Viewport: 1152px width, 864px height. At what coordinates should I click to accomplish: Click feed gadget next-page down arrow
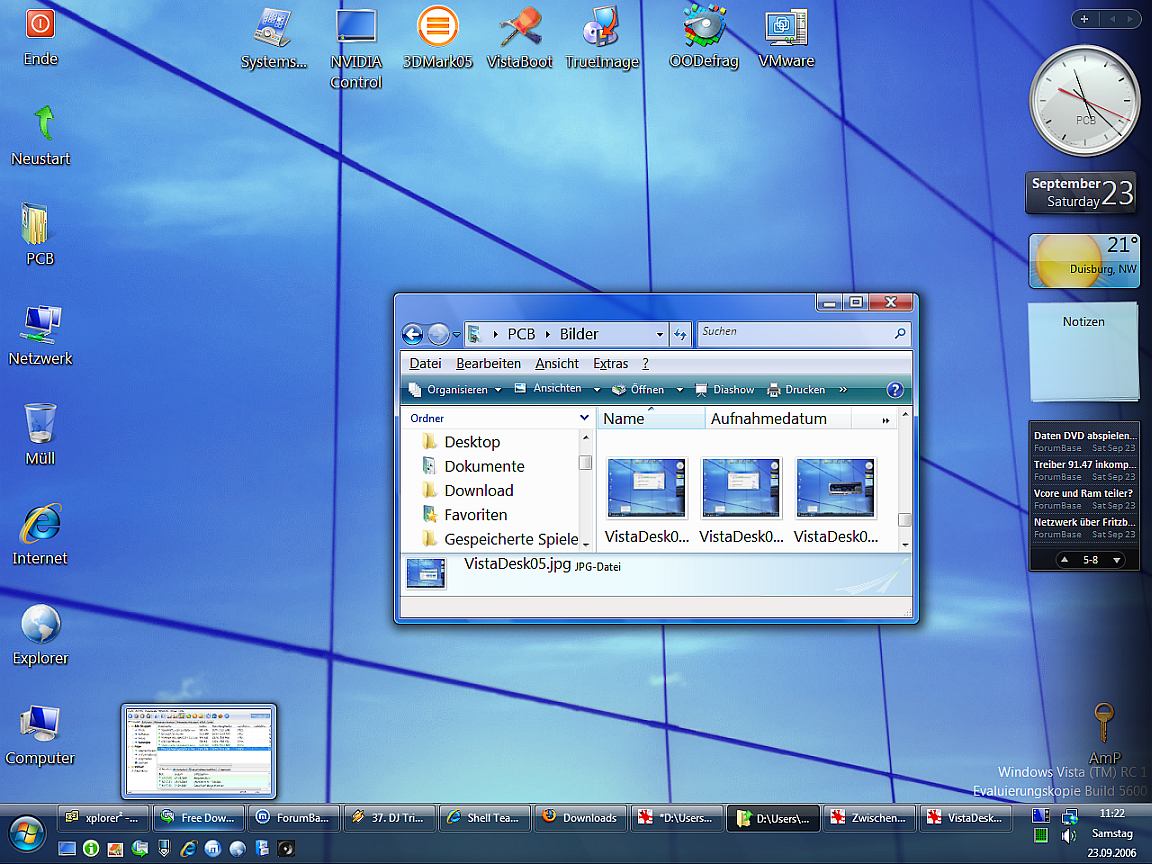click(x=1117, y=560)
